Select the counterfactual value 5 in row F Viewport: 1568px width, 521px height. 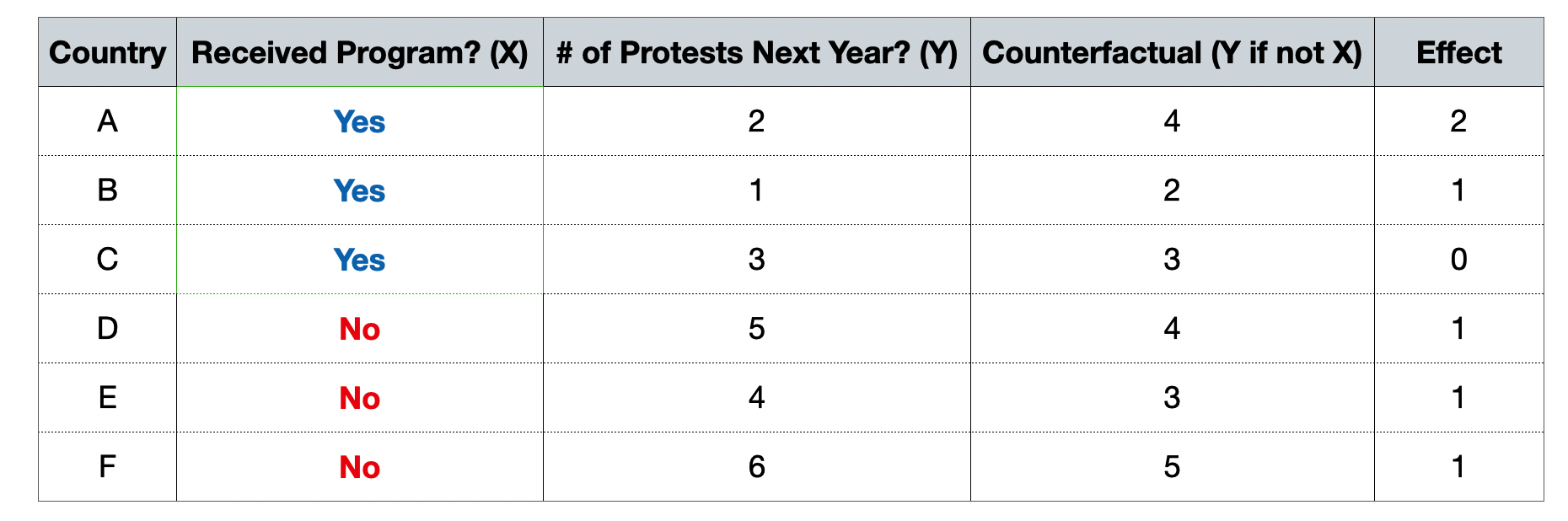tap(1172, 467)
